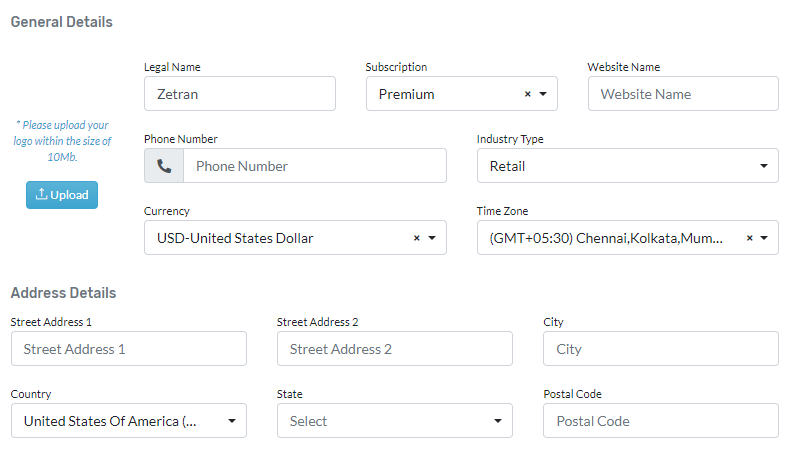Click the Phone Number input field
The image size is (792, 449).
pyautogui.click(x=315, y=166)
